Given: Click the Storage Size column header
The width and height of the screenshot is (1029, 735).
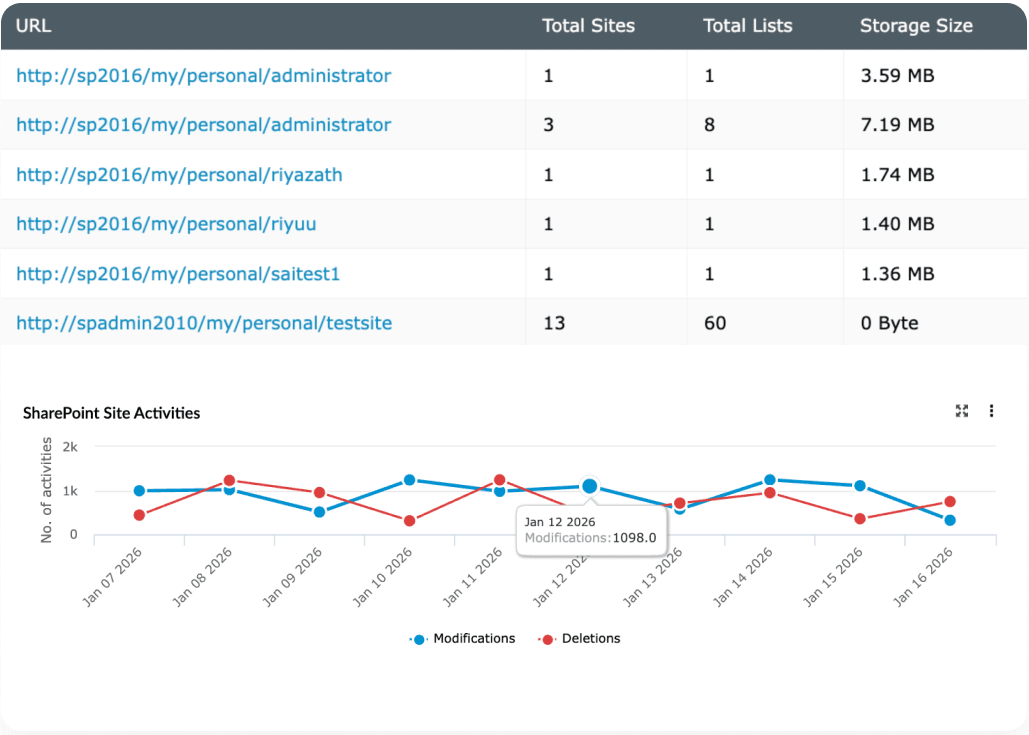Looking at the screenshot, I should point(916,26).
